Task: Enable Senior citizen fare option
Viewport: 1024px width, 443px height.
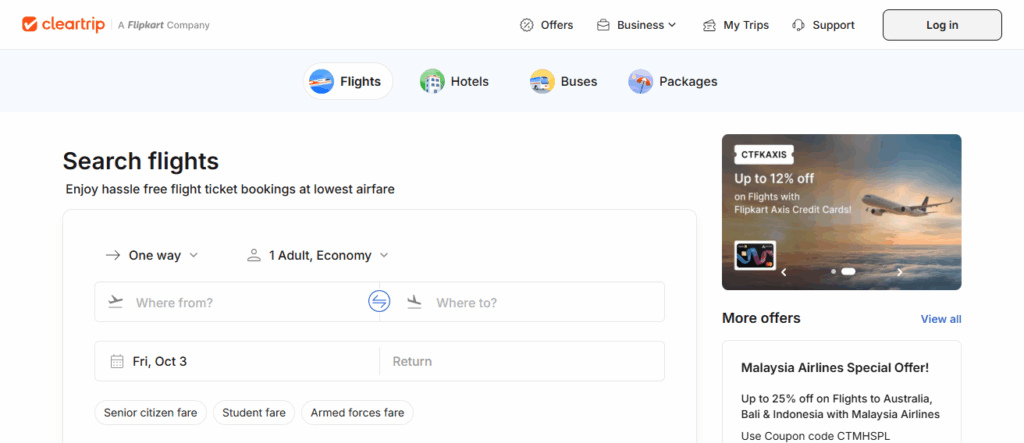Action: click(x=151, y=412)
